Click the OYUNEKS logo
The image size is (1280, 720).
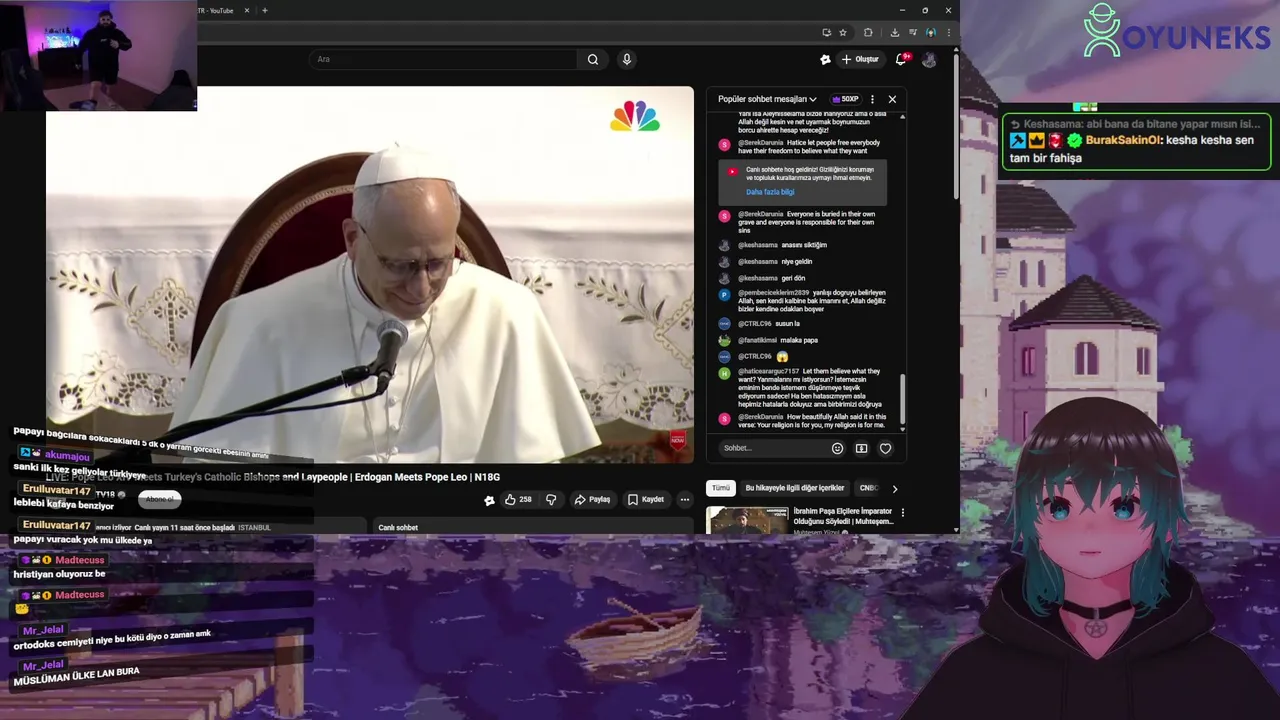tap(1176, 31)
